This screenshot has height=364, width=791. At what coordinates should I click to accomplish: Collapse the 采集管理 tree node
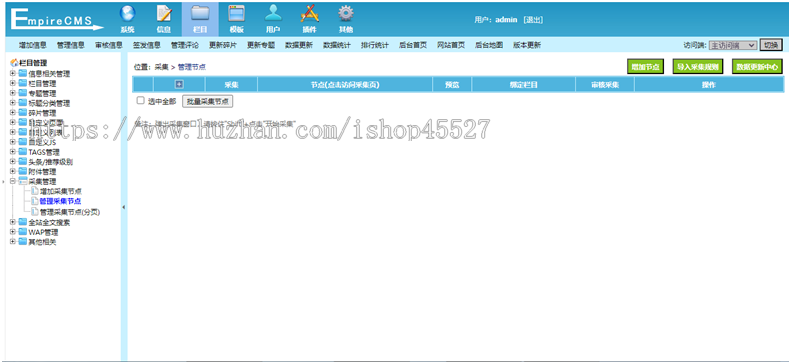pyautogui.click(x=13, y=181)
